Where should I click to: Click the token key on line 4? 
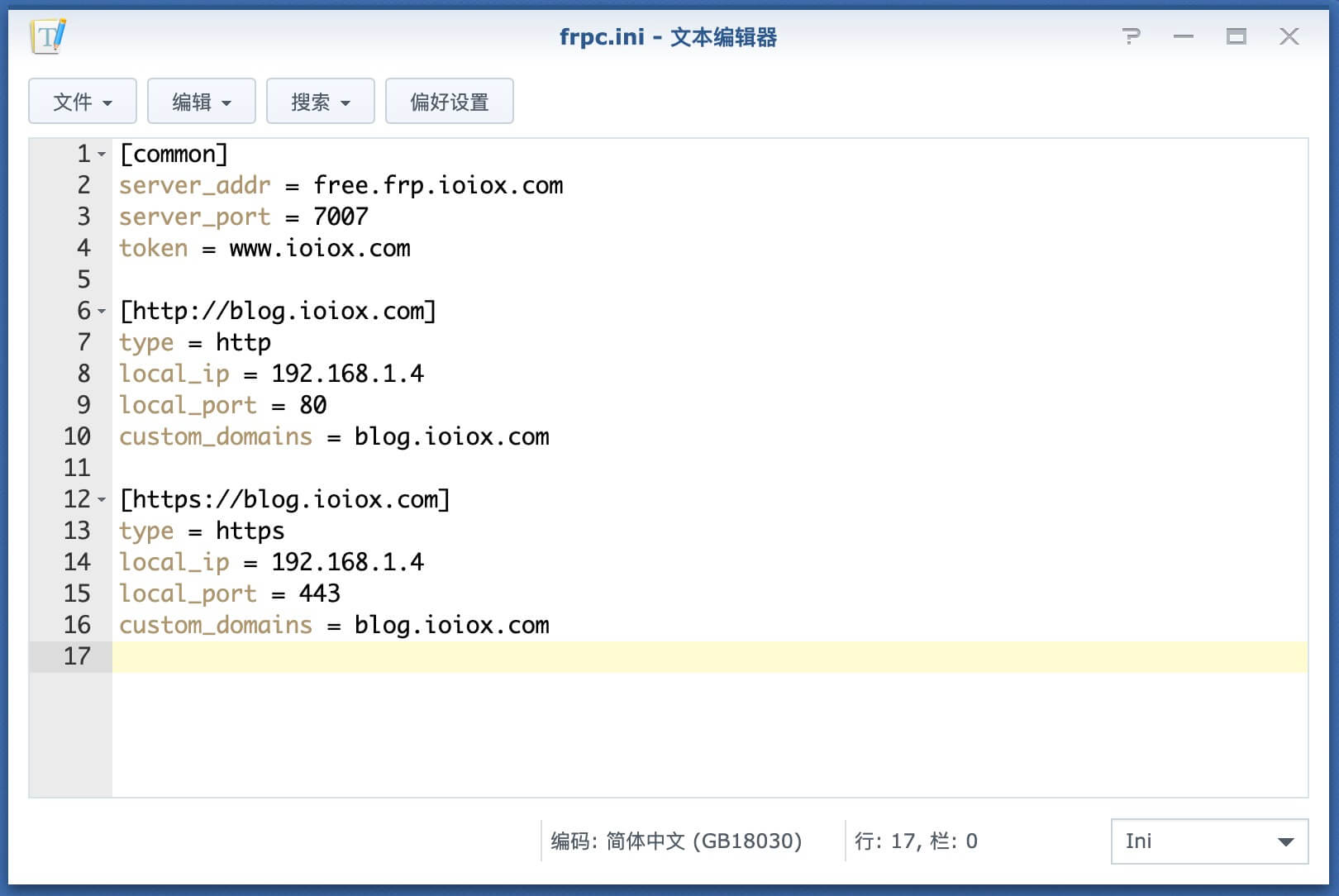(x=154, y=248)
